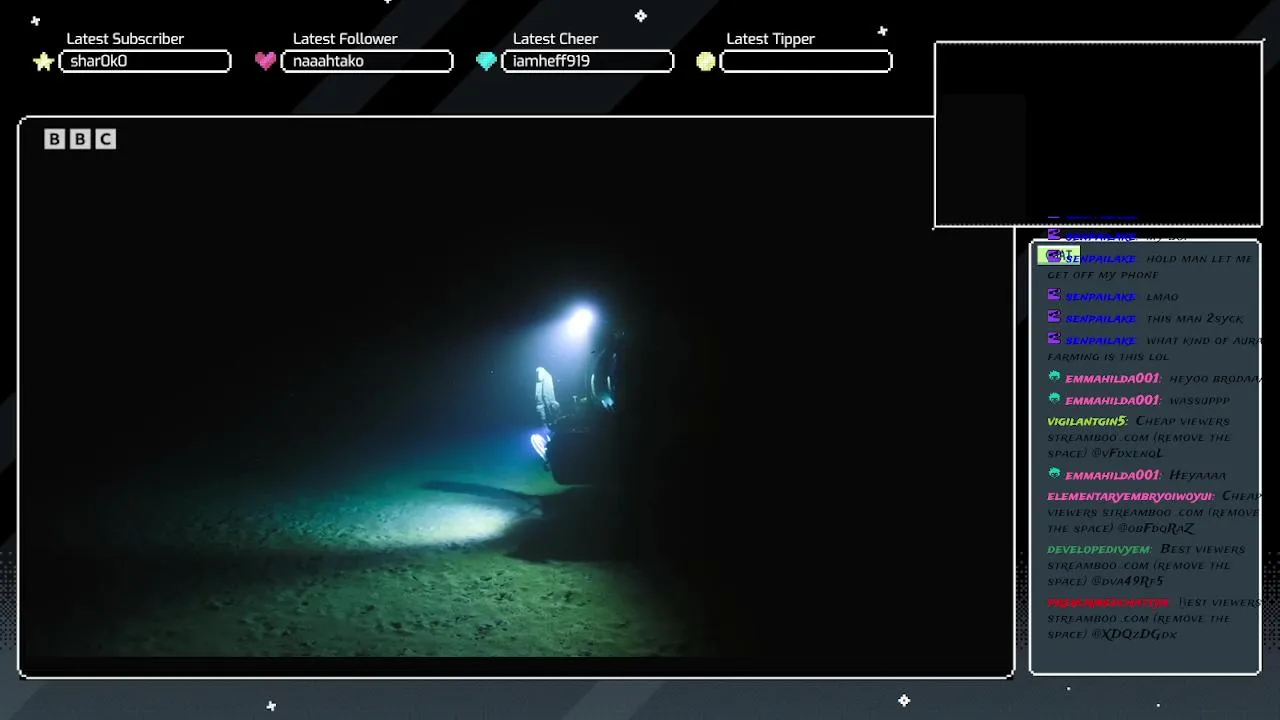
Task: Click the 'Latest Cheer' label
Action: (x=555, y=39)
